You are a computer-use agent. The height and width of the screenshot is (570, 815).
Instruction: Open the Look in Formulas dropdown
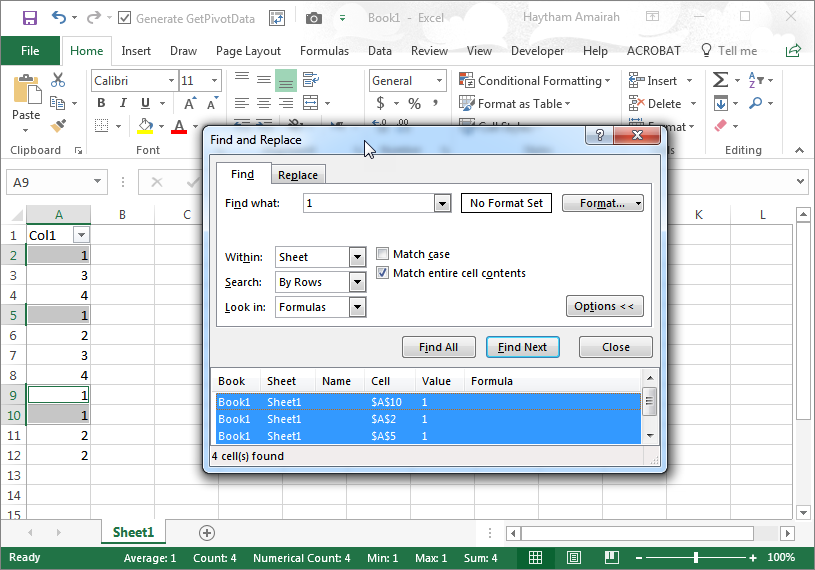coord(357,307)
